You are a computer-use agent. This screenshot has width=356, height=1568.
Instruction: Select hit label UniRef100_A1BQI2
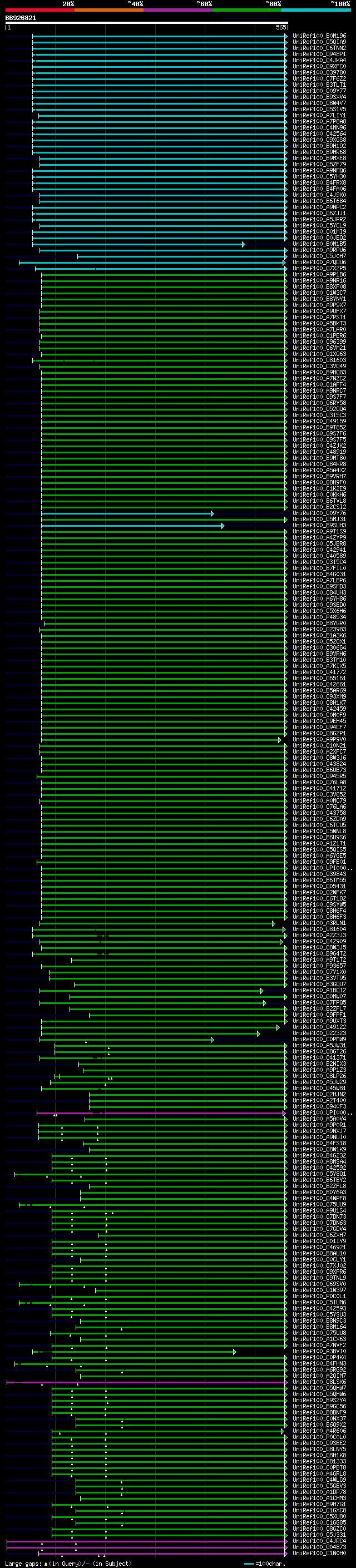pyautogui.click(x=319, y=990)
